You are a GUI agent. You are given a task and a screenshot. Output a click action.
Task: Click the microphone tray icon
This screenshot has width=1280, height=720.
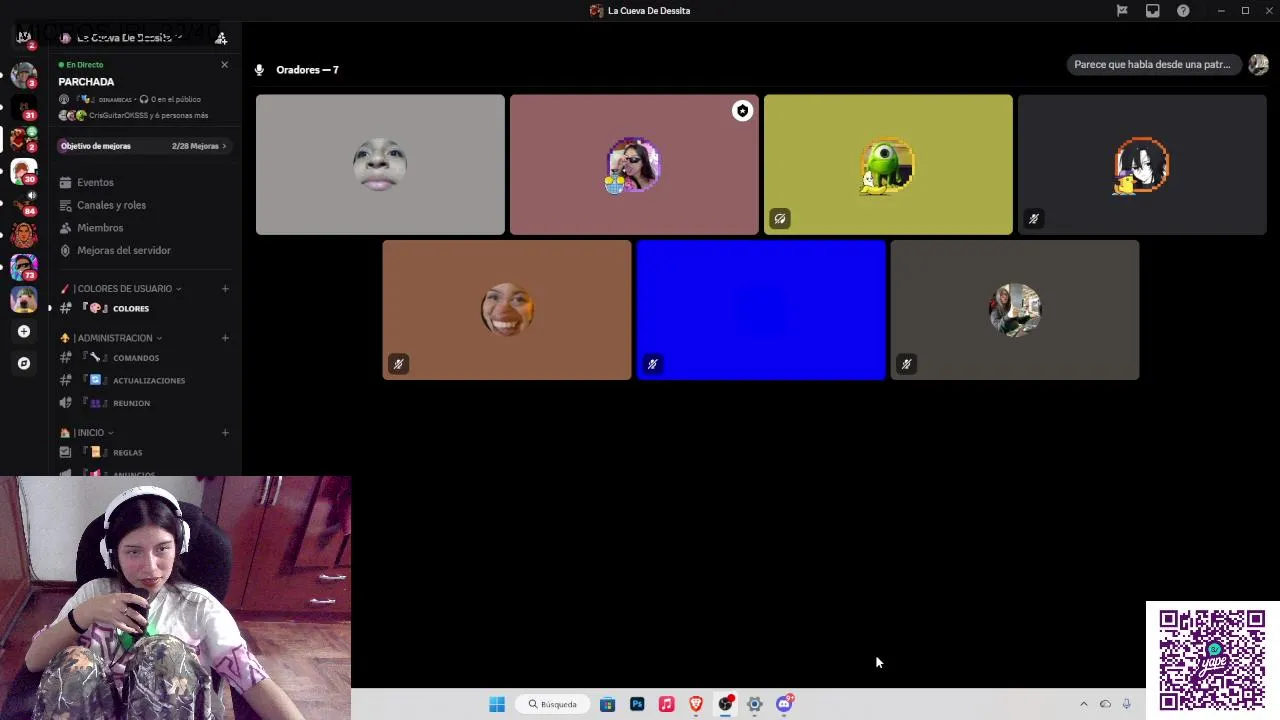click(x=1127, y=704)
